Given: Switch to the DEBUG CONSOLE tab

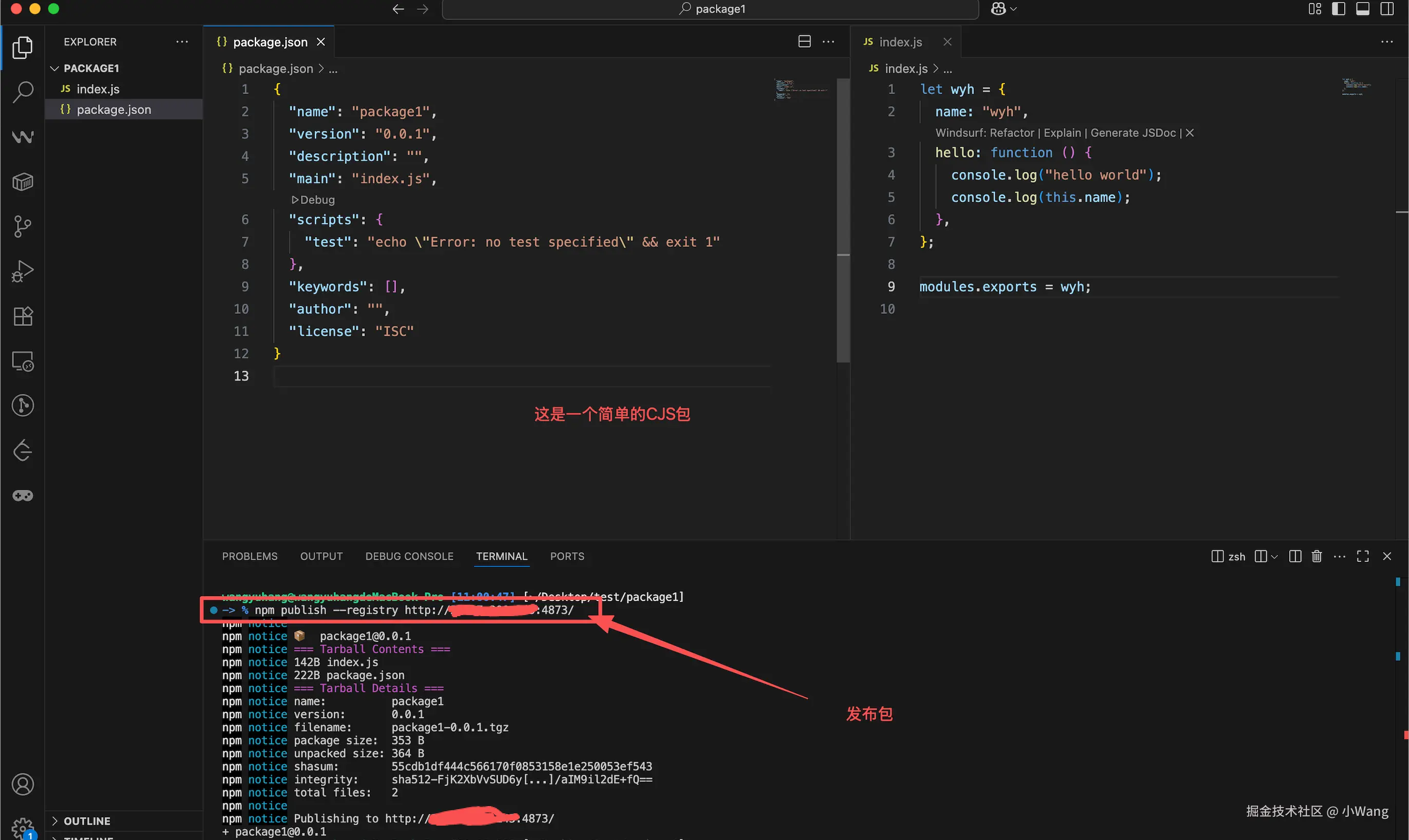Looking at the screenshot, I should click(x=409, y=557).
